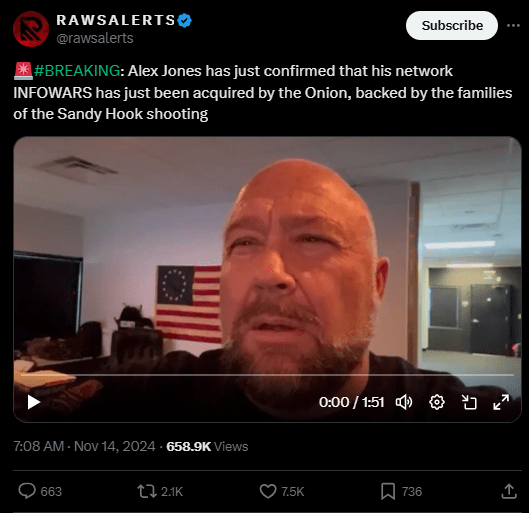
Task: Seek along the video progress bar
Action: pyautogui.click(x=267, y=375)
